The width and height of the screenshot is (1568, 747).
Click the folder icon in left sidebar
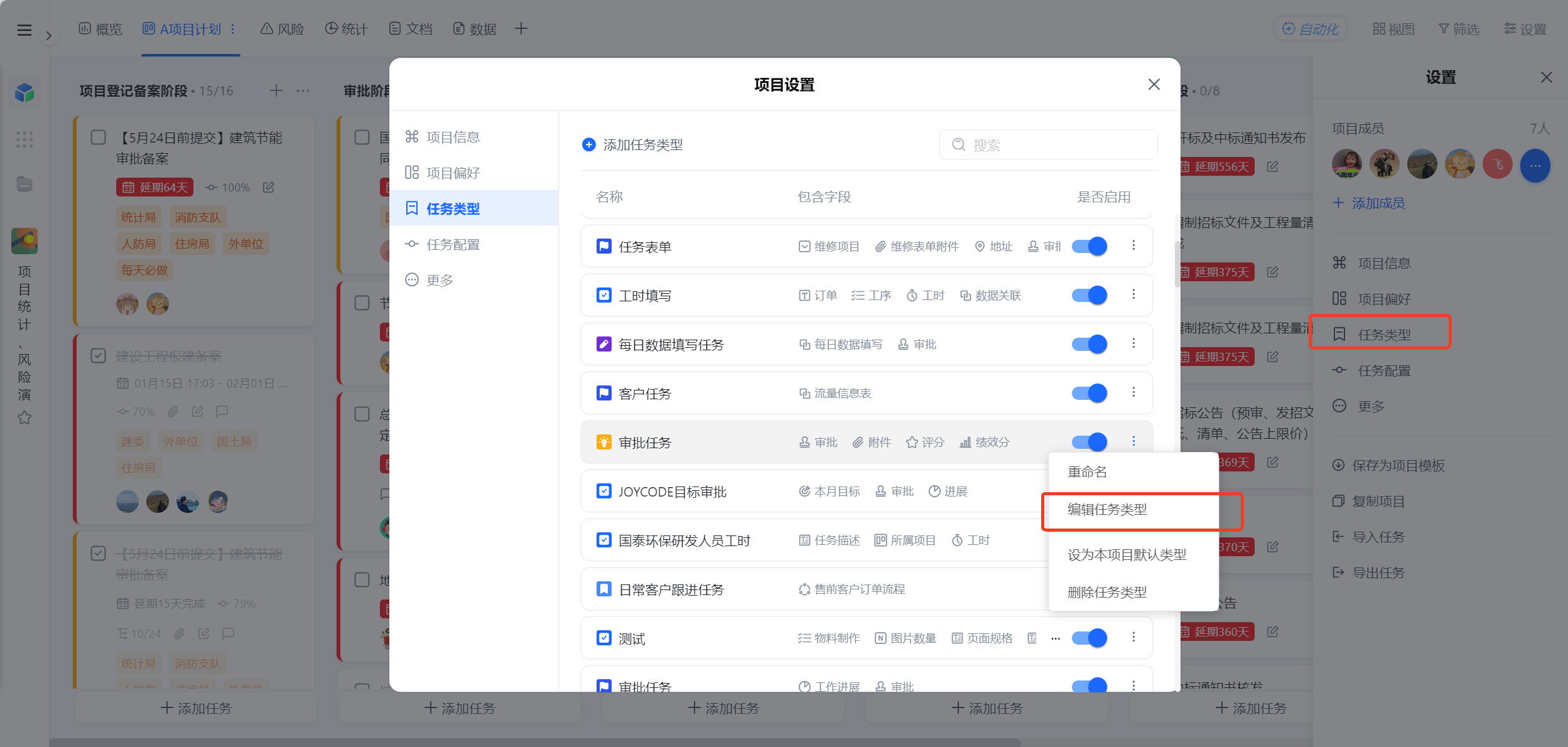[x=24, y=184]
